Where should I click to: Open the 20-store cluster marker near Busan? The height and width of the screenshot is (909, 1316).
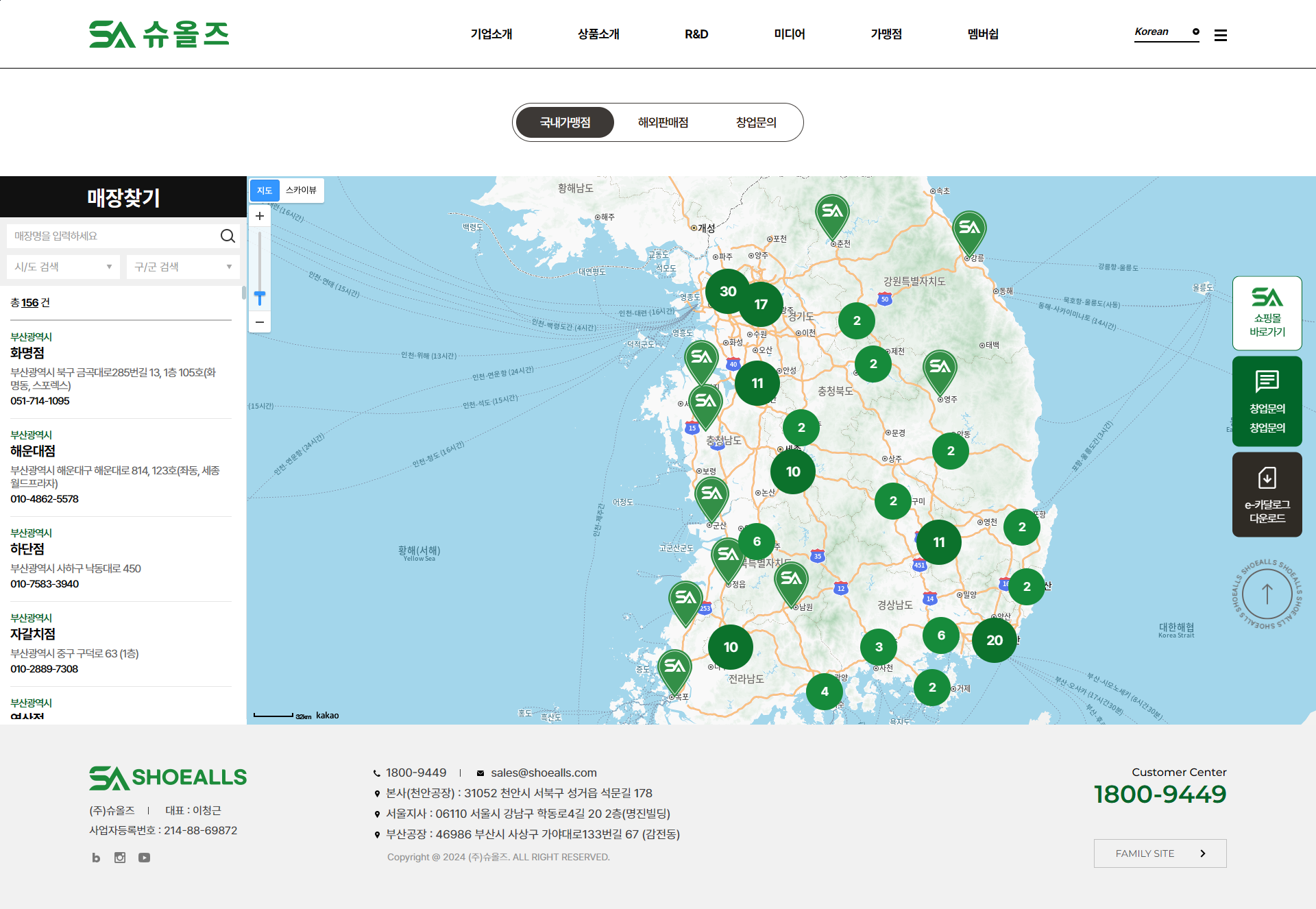click(995, 640)
